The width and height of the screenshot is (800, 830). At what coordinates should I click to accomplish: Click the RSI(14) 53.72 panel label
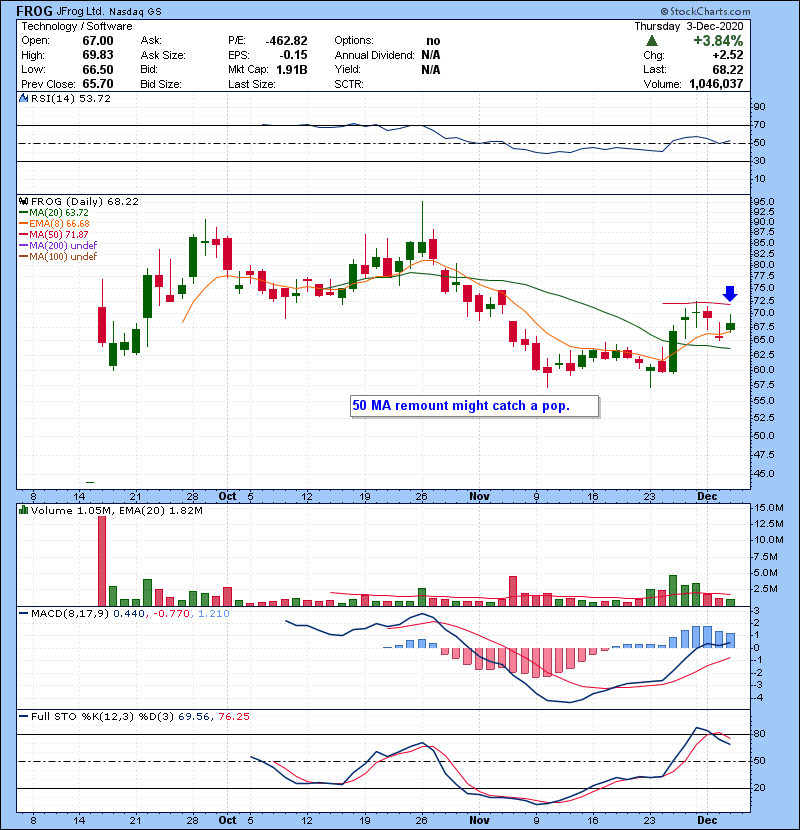coord(70,98)
